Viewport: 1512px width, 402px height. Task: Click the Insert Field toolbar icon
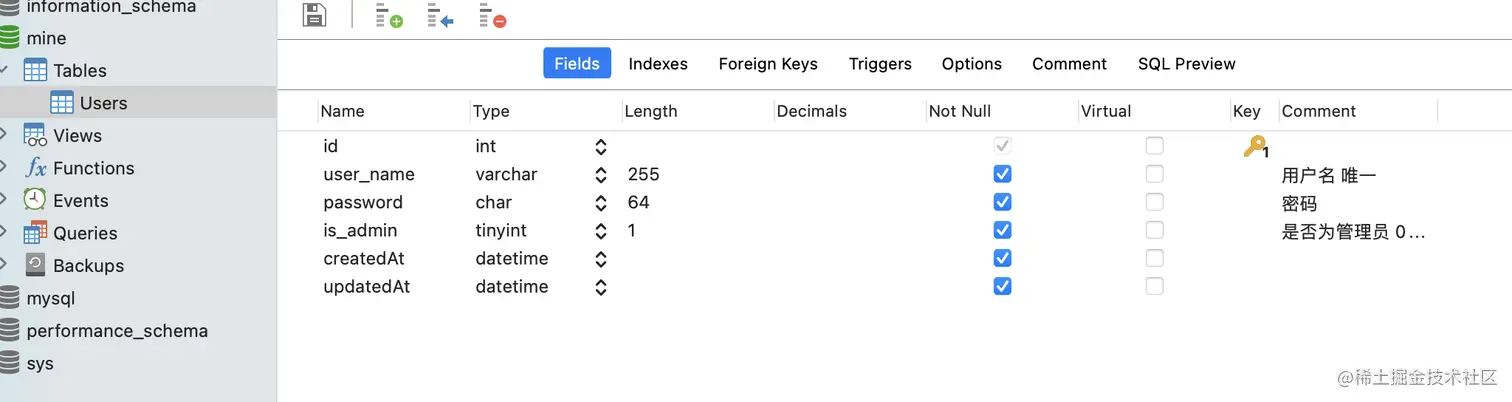pyautogui.click(x=440, y=16)
